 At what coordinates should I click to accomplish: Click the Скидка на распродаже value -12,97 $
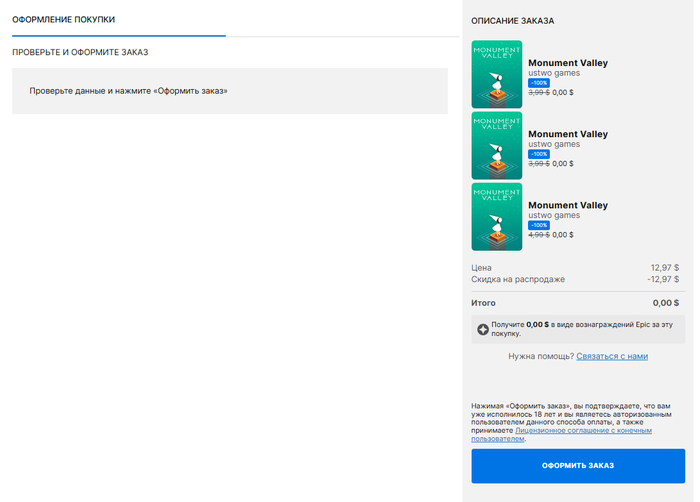(662, 279)
